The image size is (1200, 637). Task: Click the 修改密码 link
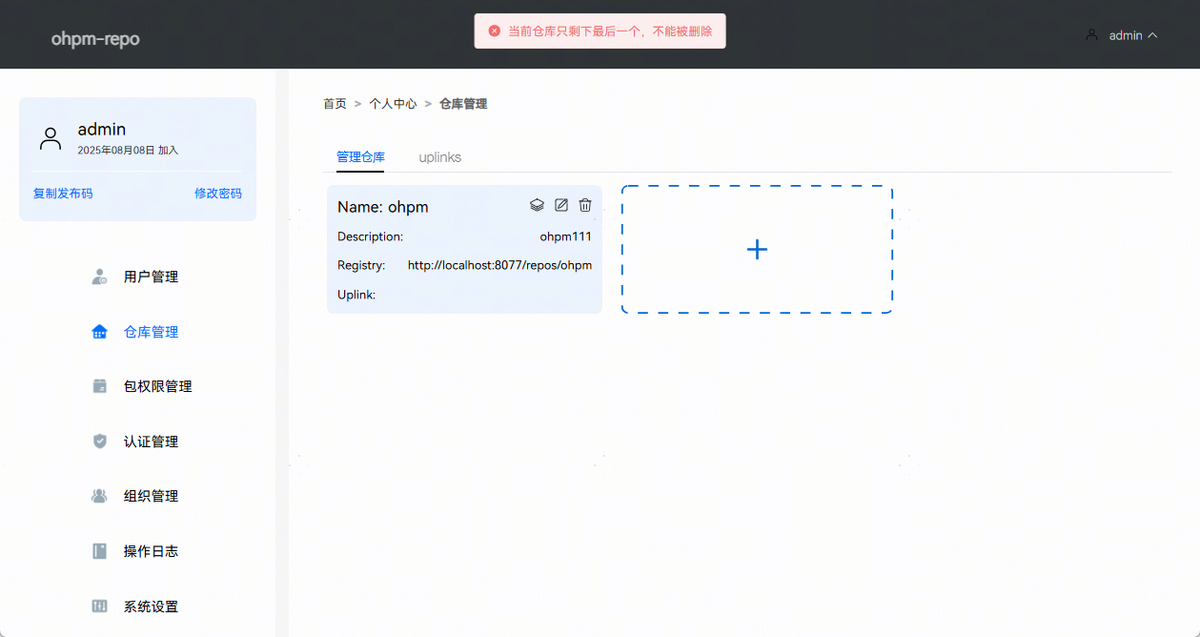tap(217, 193)
